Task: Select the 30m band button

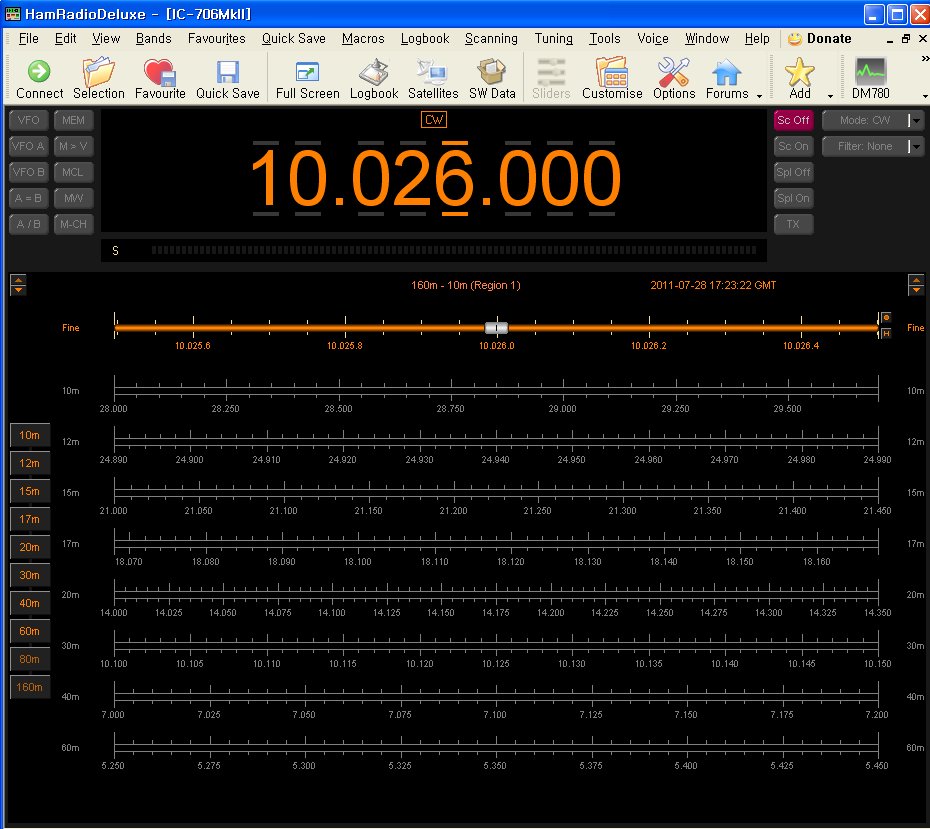Action: coord(30,575)
